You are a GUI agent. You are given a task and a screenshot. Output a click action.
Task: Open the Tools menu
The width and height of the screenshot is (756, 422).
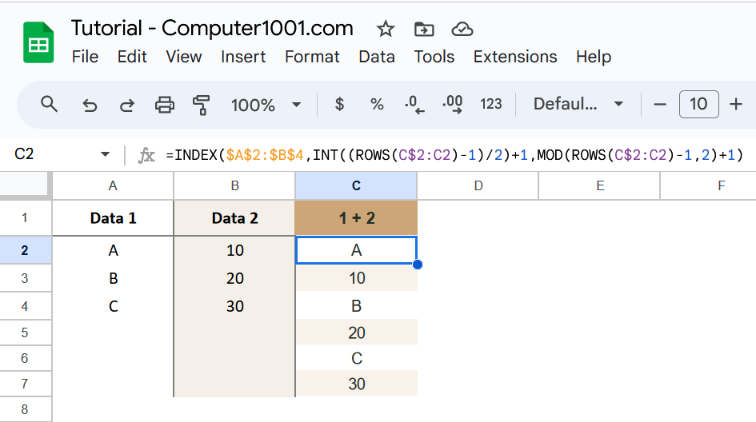tap(434, 57)
